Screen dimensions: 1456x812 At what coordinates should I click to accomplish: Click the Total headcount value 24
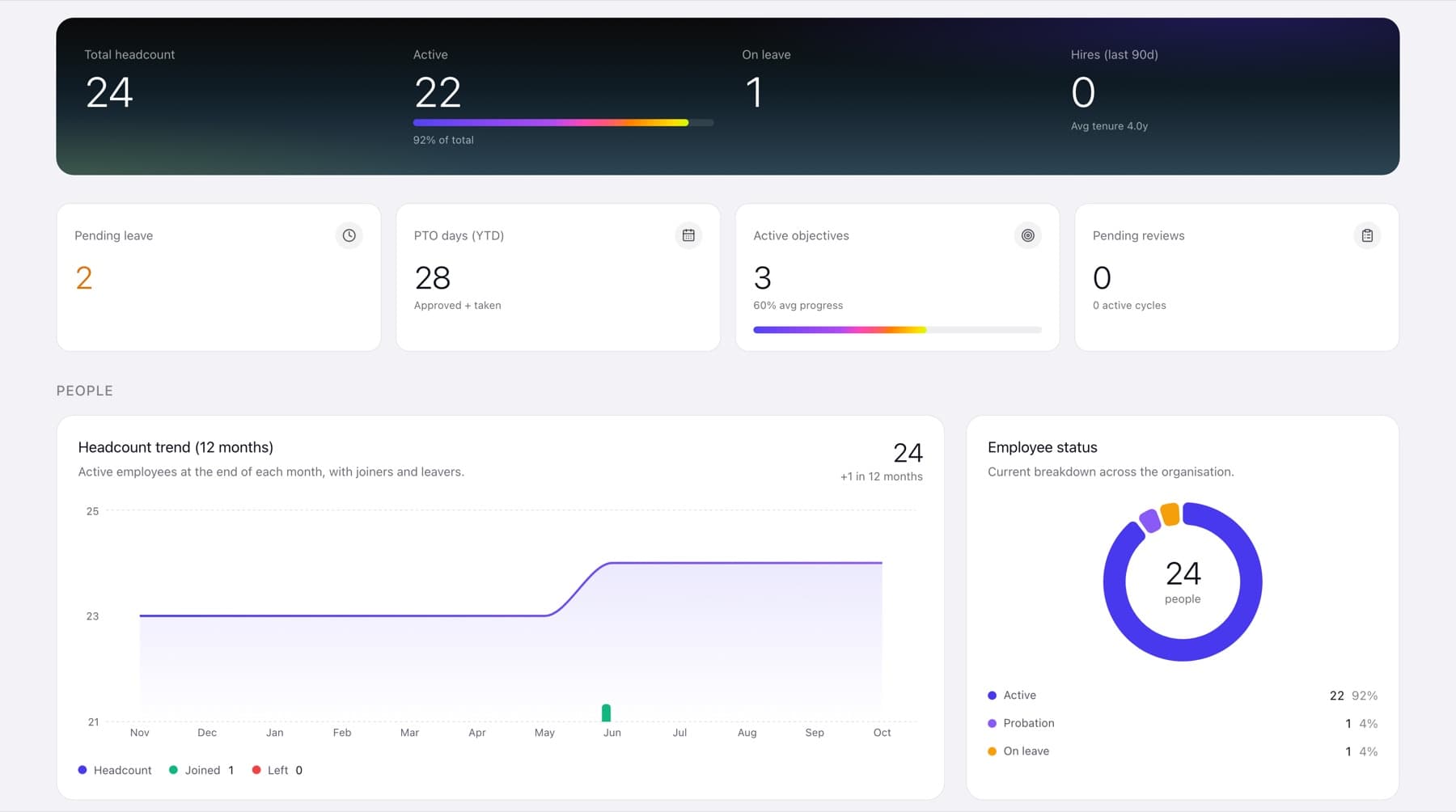(109, 92)
